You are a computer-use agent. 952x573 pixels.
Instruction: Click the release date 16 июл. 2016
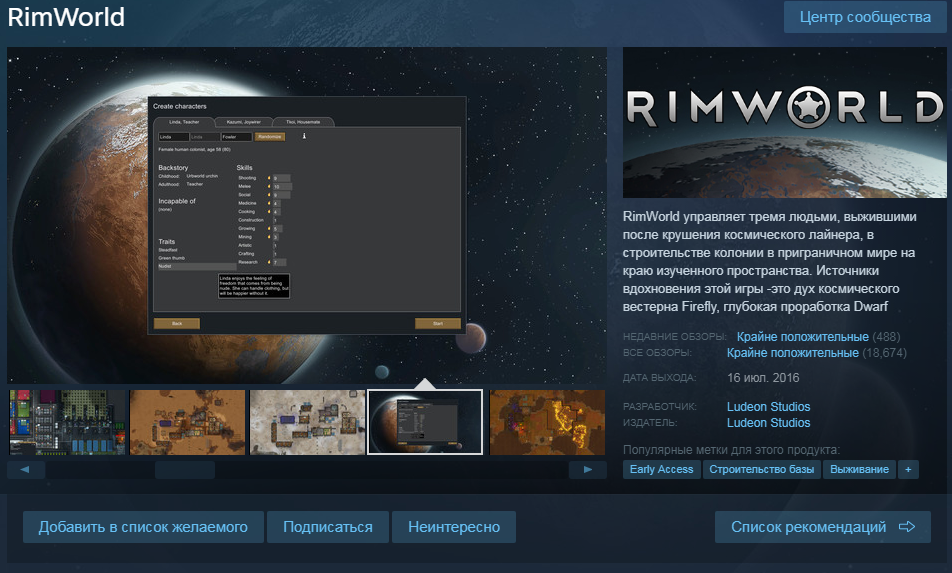tap(763, 378)
